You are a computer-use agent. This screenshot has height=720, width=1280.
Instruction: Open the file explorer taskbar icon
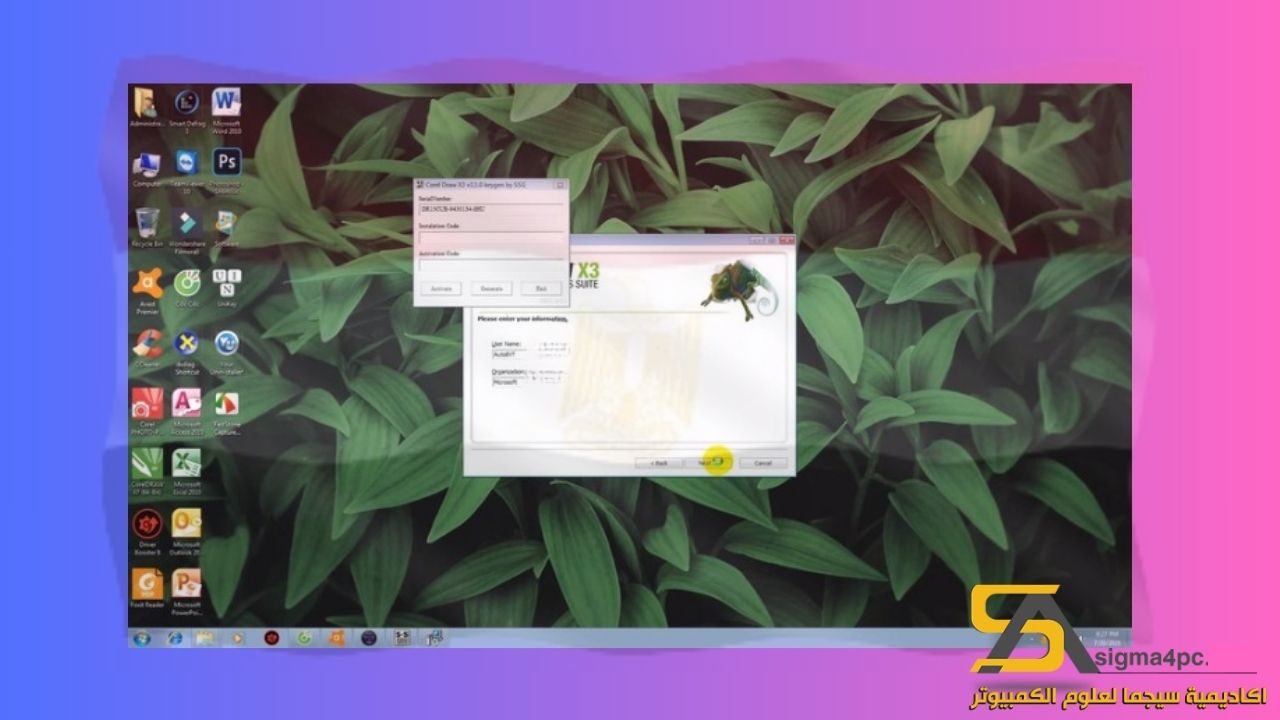click(x=206, y=637)
